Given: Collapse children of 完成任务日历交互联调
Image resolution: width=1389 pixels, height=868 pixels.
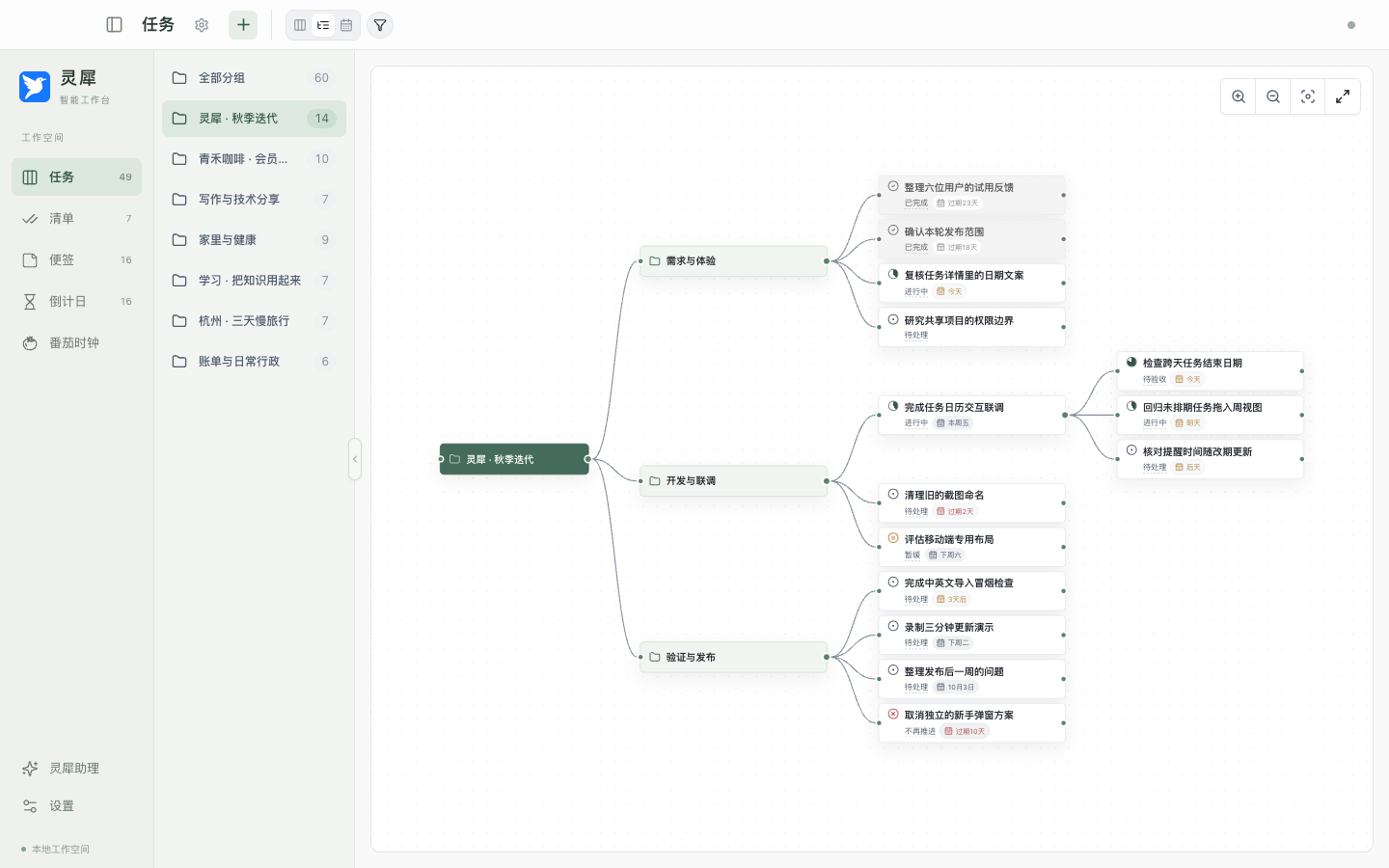Looking at the screenshot, I should point(1065,415).
